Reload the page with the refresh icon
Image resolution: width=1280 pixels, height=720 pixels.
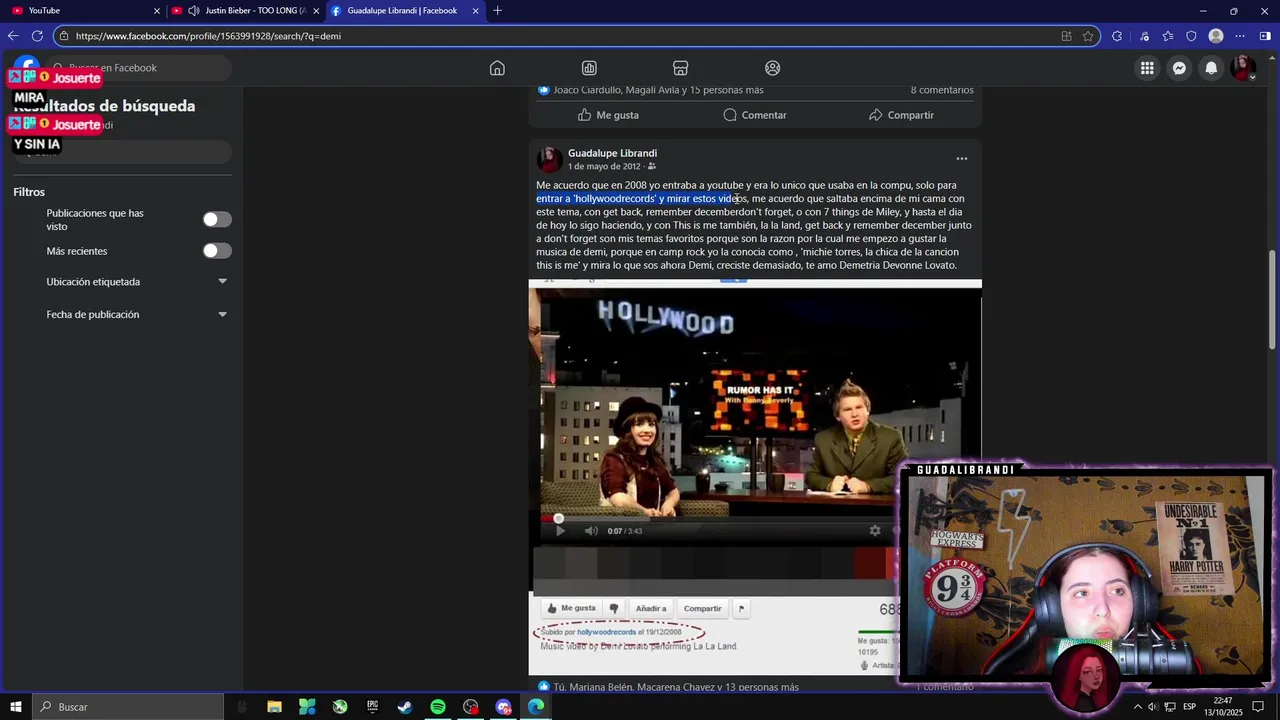[37, 36]
